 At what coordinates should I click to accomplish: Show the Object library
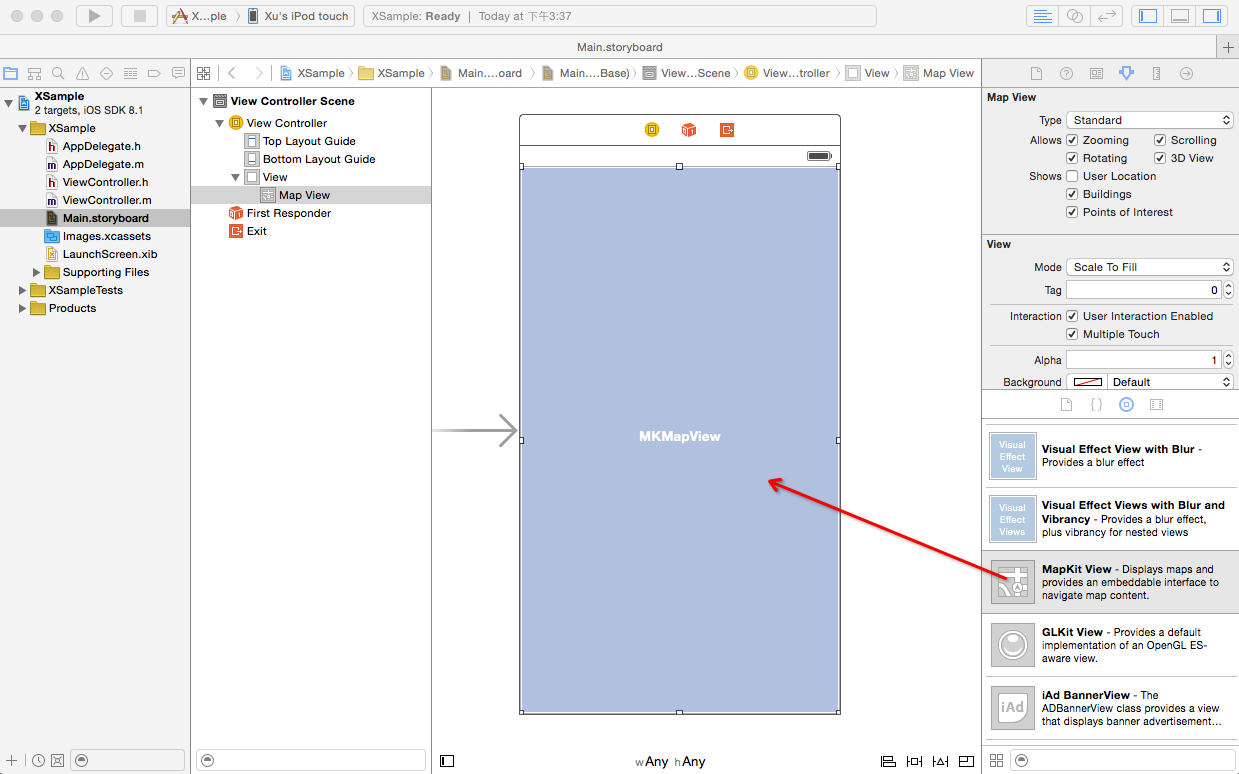click(1126, 405)
